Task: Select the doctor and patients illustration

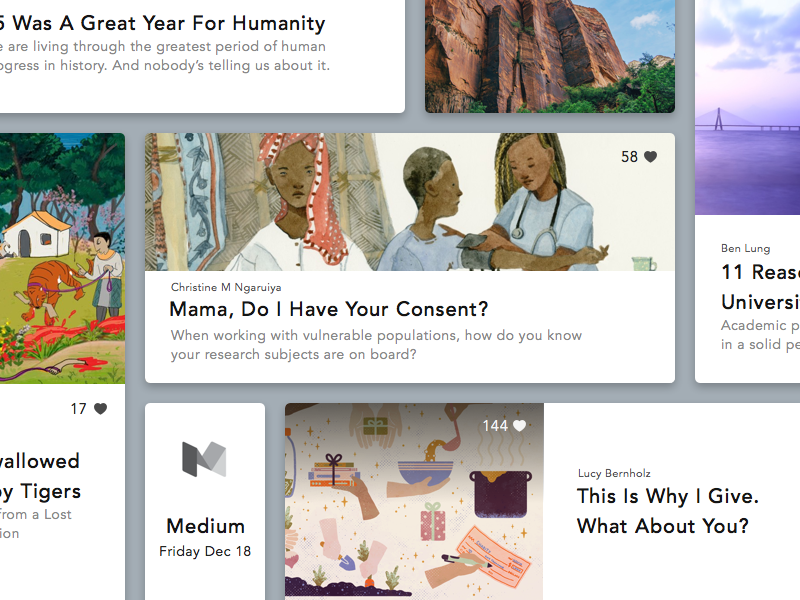Action: click(x=409, y=202)
